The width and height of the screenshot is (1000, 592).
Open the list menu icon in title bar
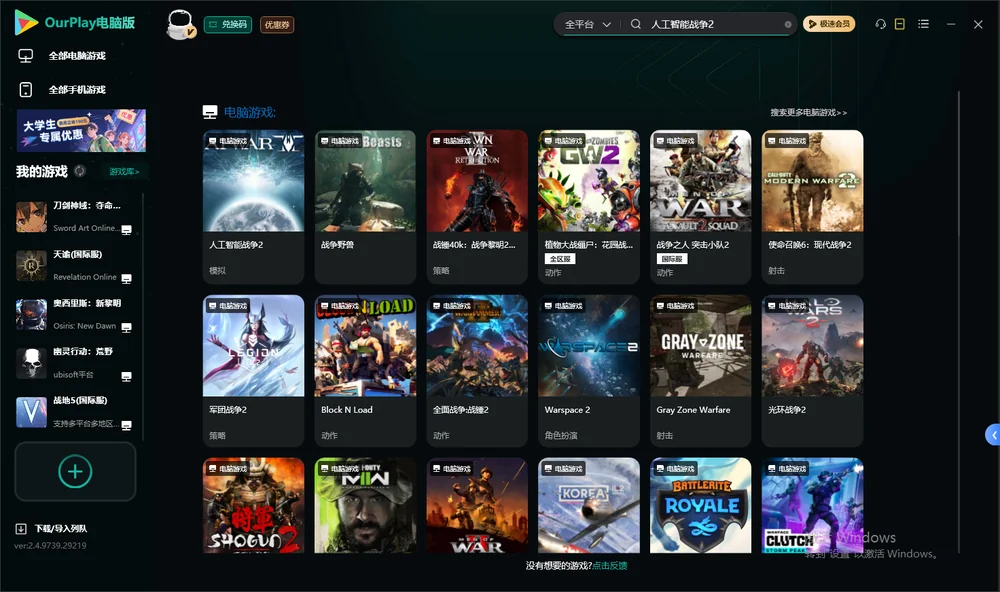pyautogui.click(x=923, y=24)
